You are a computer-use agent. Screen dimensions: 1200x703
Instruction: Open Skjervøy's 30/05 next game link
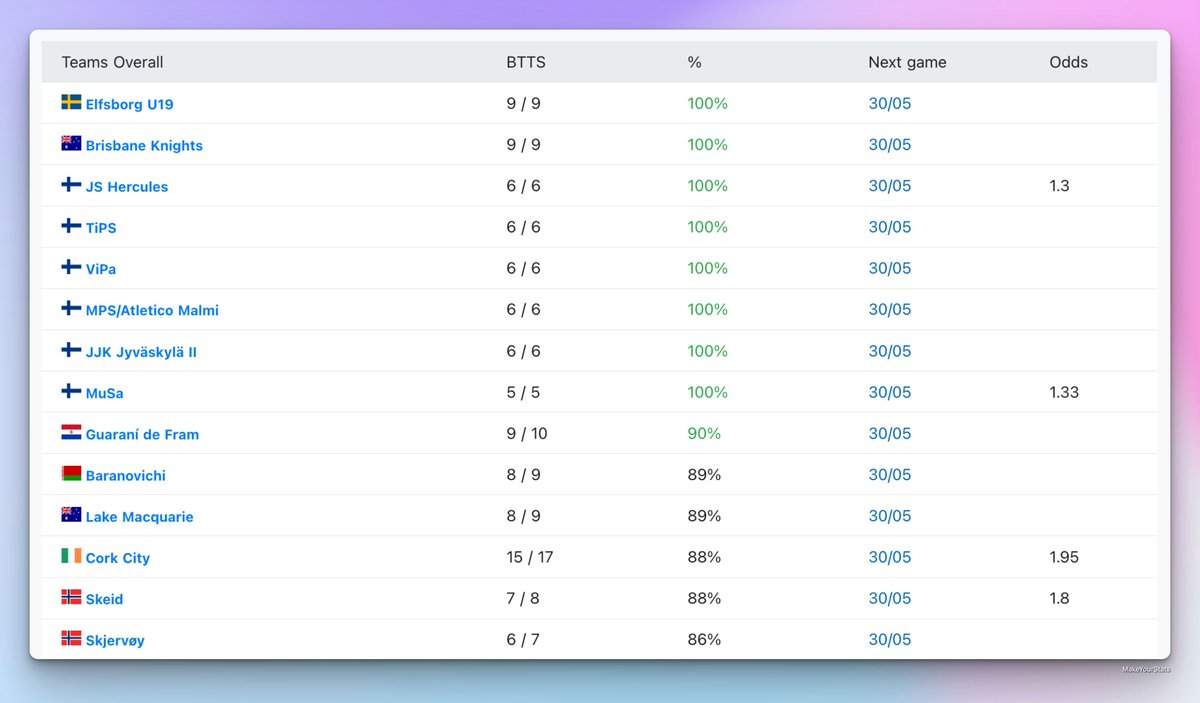point(890,639)
